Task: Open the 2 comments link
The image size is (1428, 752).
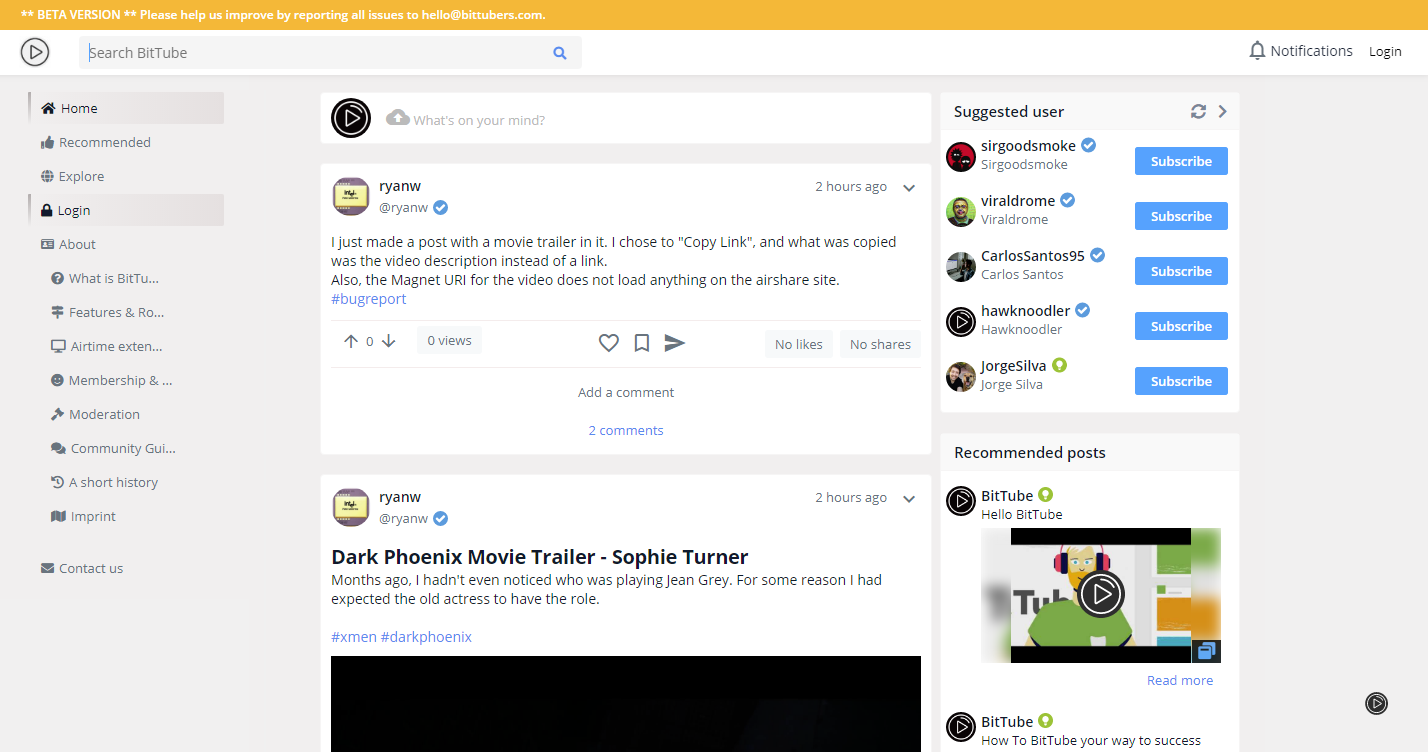Action: pos(625,430)
